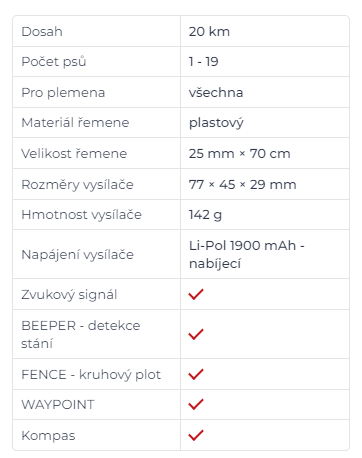Select the Počet psů label
This screenshot has width=362, height=458.
(x=54, y=62)
